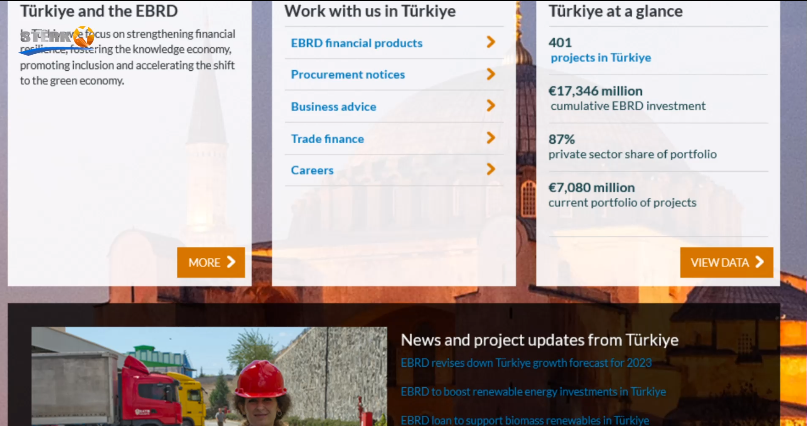This screenshot has width=807, height=426.
Task: Click chevron arrow beside Business advice
Action: point(491,105)
